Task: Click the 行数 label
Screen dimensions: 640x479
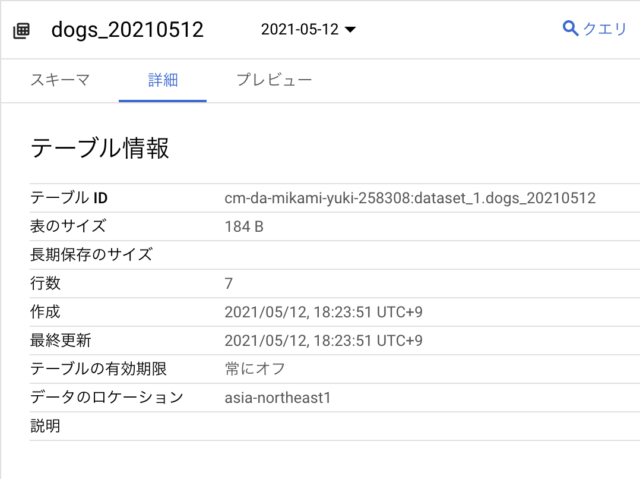Action: pyautogui.click(x=45, y=283)
